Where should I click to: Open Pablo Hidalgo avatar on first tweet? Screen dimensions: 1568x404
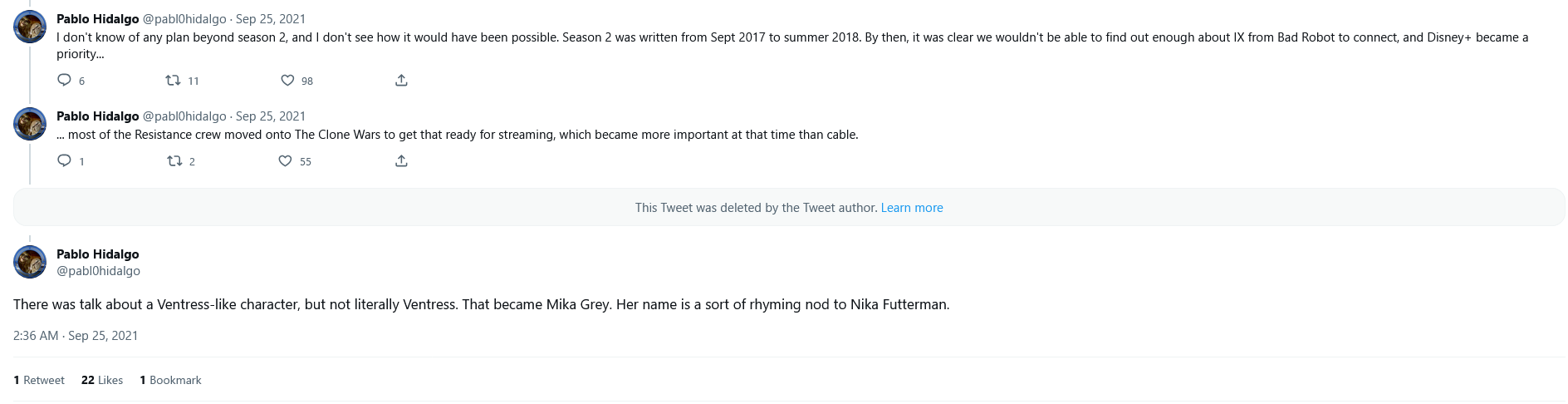click(30, 27)
